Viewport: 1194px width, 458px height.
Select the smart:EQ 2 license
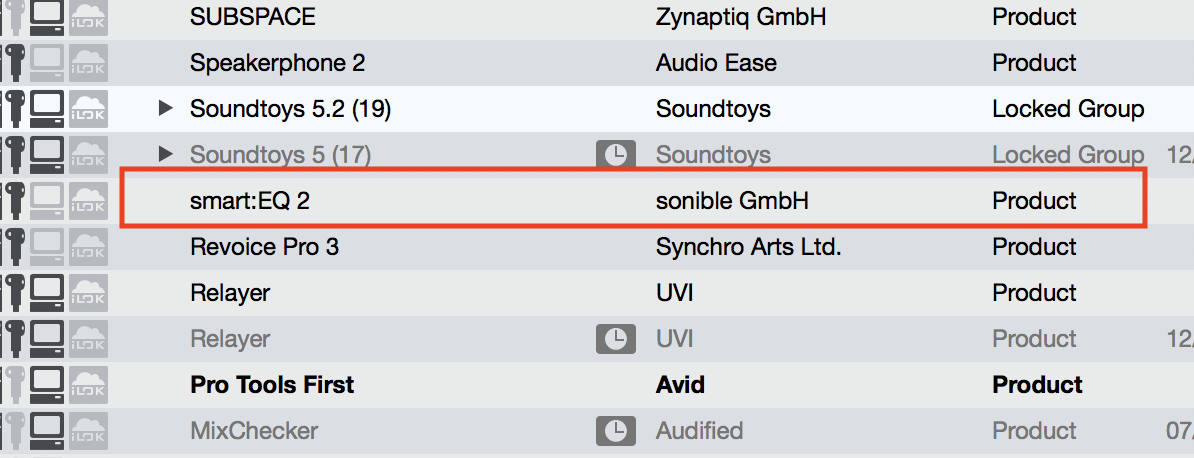250,201
